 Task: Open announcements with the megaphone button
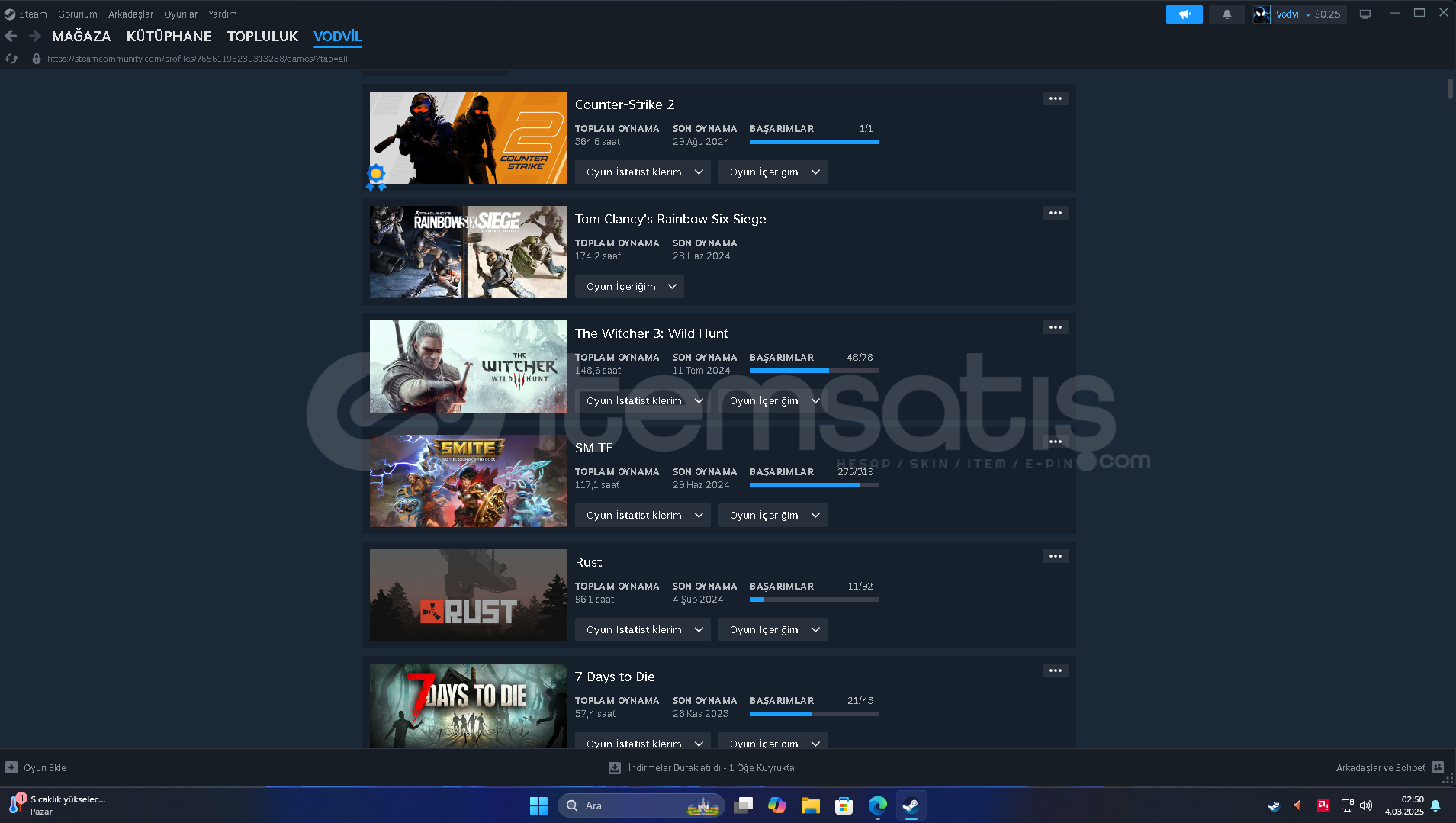pyautogui.click(x=1184, y=14)
